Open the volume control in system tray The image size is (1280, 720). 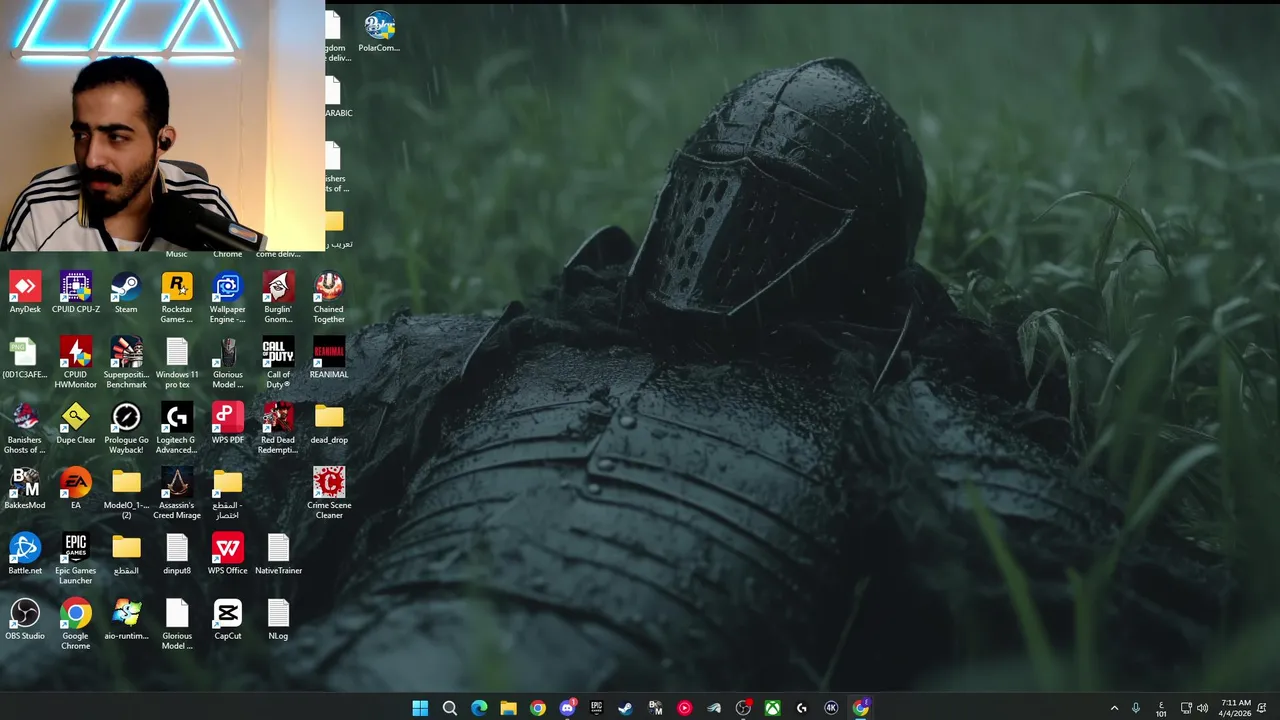coord(1202,708)
